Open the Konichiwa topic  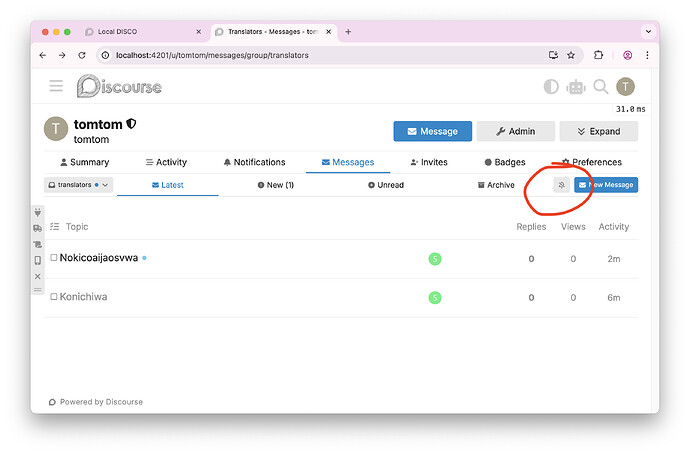coord(84,297)
